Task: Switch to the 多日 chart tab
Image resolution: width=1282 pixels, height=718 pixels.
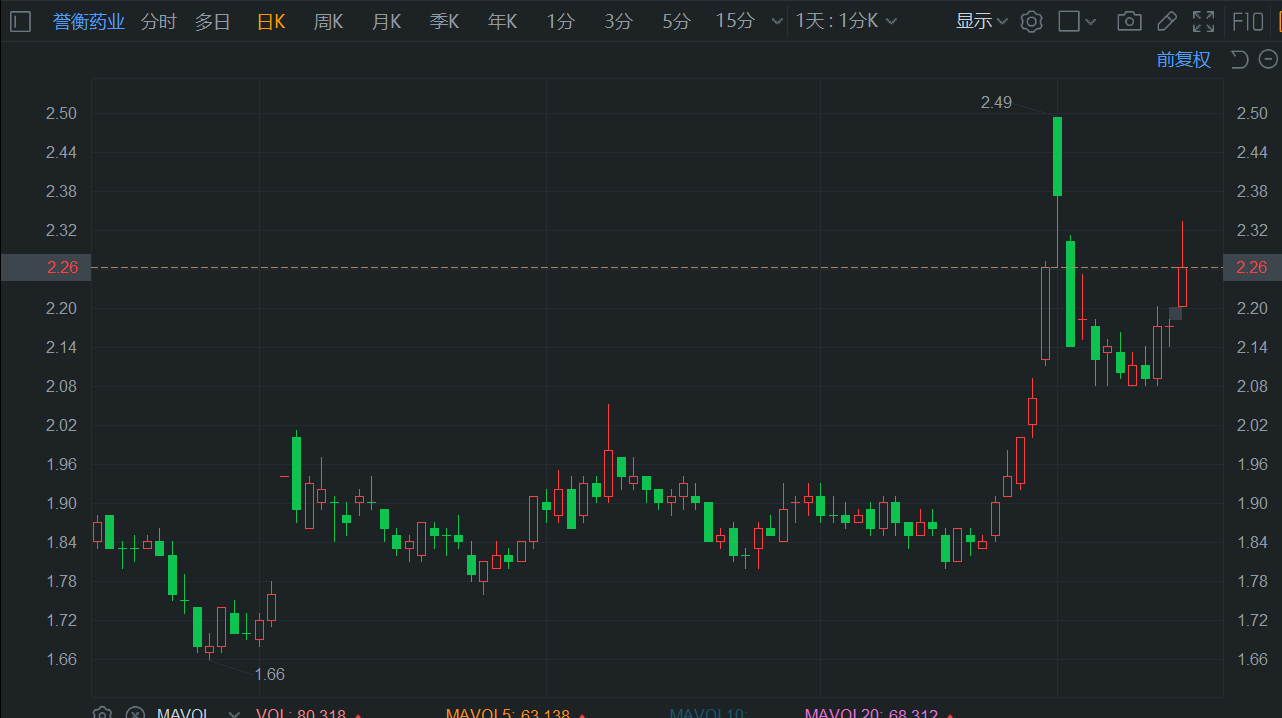Action: point(212,21)
